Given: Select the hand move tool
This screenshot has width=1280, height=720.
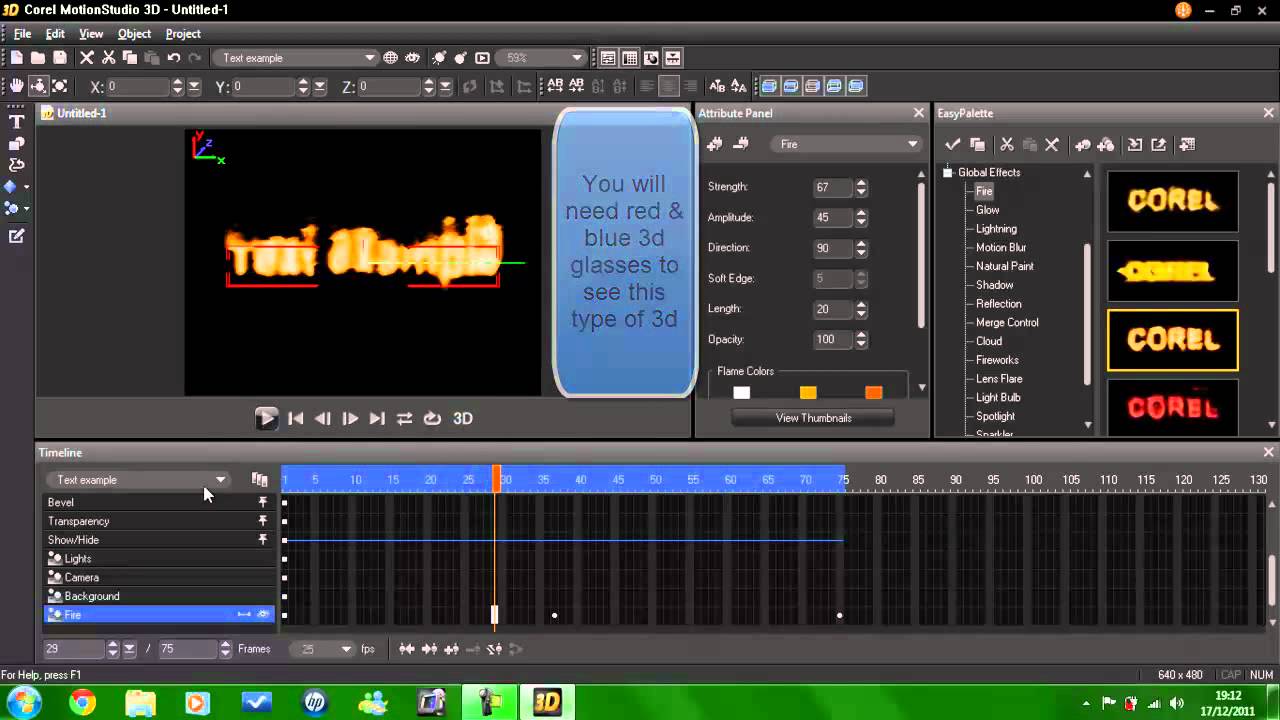Looking at the screenshot, I should (x=16, y=87).
